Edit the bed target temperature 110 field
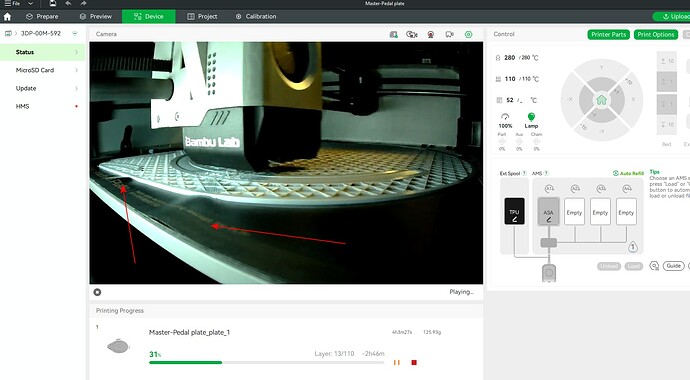The image size is (690, 380). point(527,79)
